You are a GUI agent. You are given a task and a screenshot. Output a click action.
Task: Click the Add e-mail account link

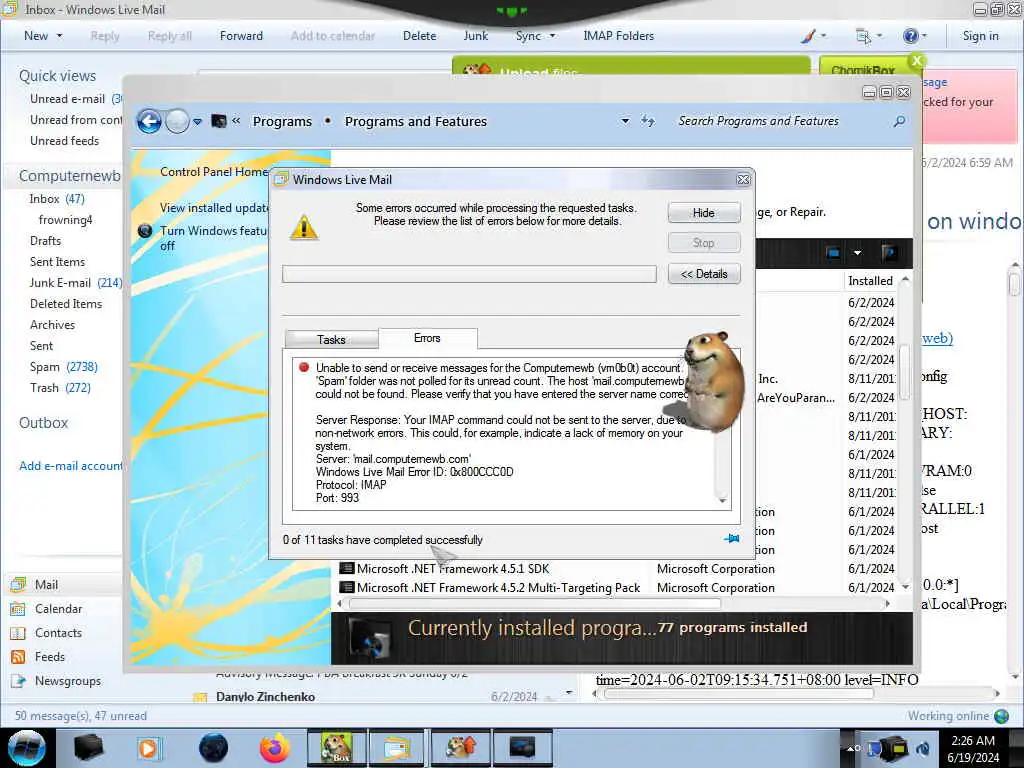[70, 466]
